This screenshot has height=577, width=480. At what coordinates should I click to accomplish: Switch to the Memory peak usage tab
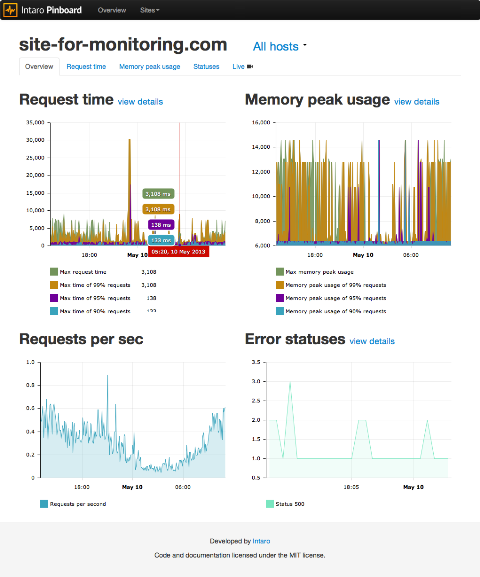coord(149,67)
